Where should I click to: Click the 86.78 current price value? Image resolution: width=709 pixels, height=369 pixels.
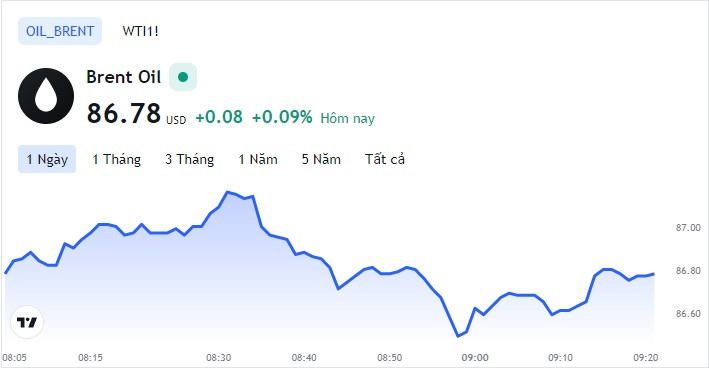[123, 113]
